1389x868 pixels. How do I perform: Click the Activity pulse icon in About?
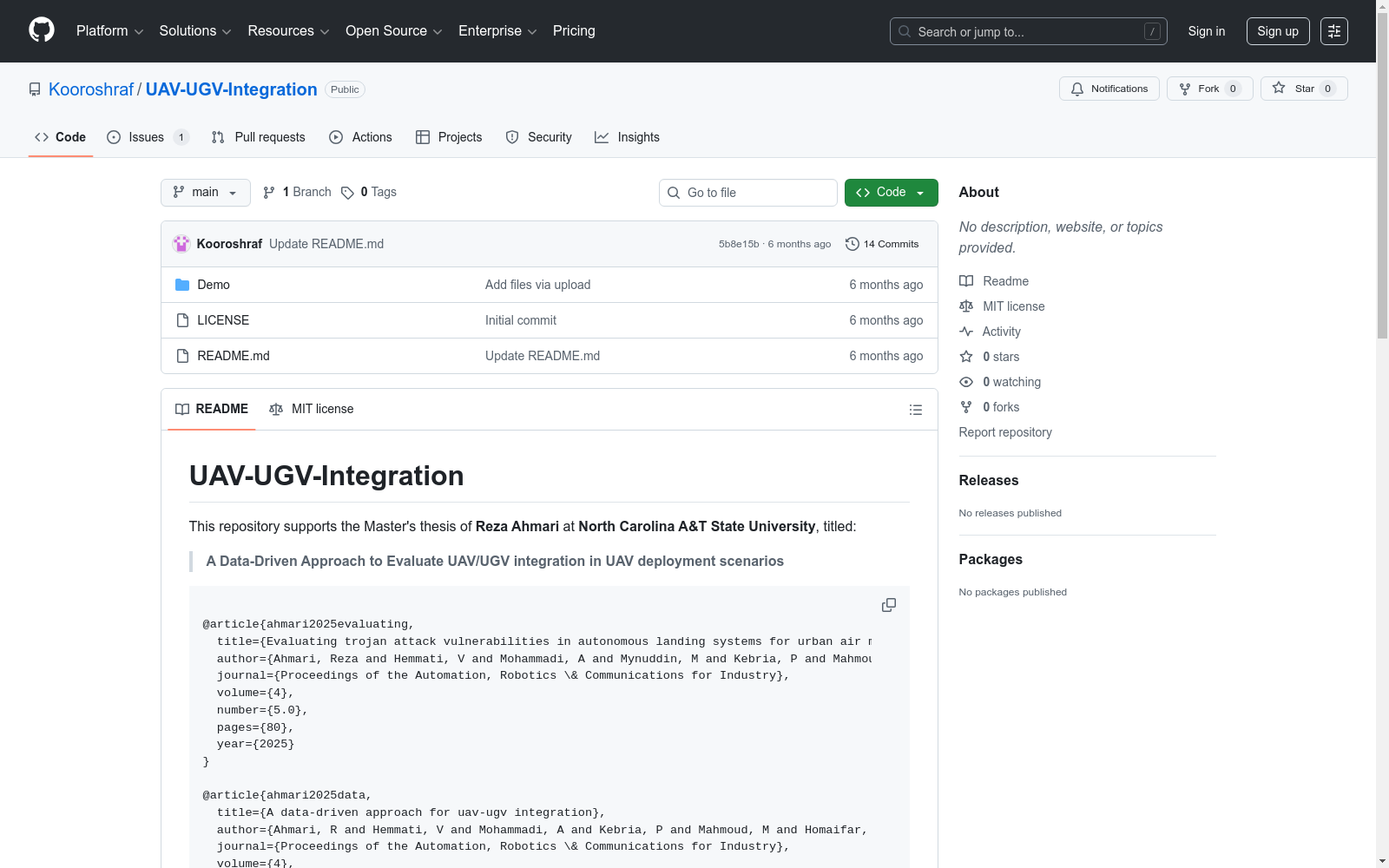[966, 332]
